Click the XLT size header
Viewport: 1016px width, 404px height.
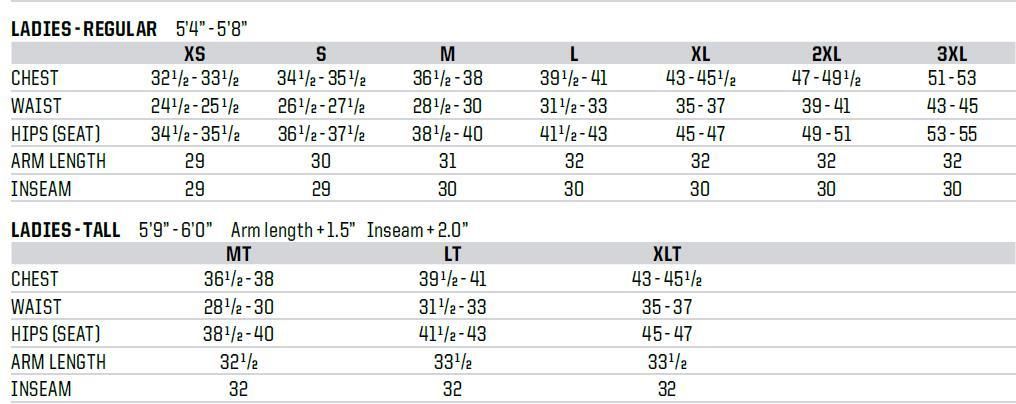coord(667,254)
